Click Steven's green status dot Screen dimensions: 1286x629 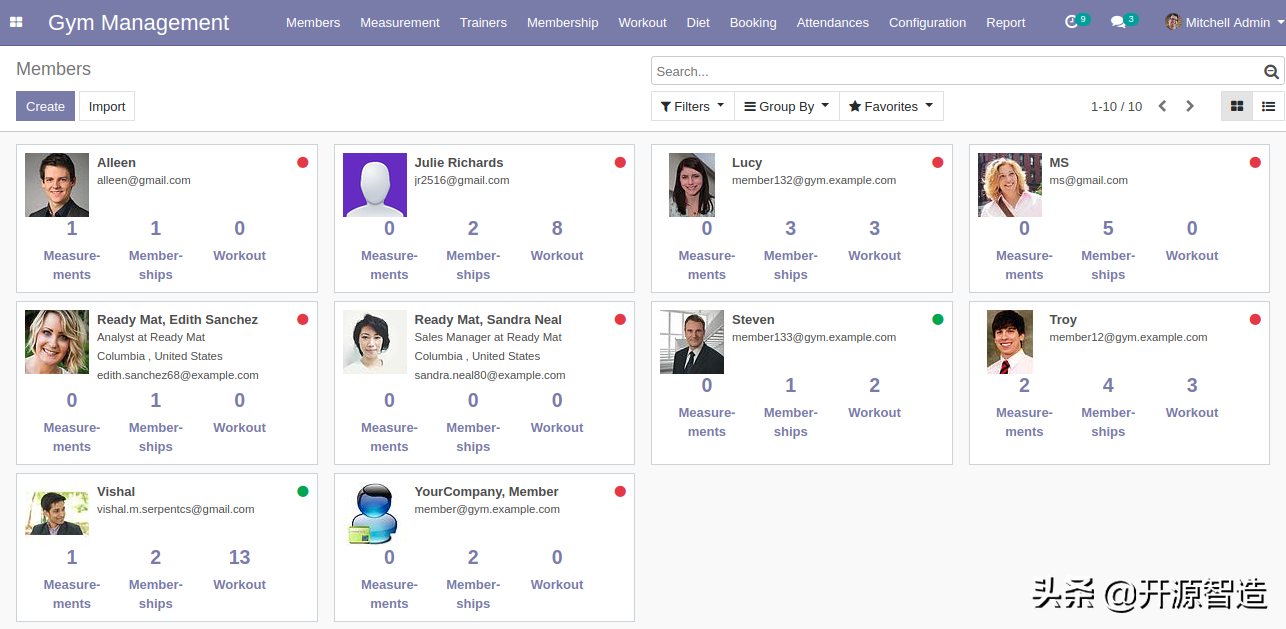(x=938, y=320)
